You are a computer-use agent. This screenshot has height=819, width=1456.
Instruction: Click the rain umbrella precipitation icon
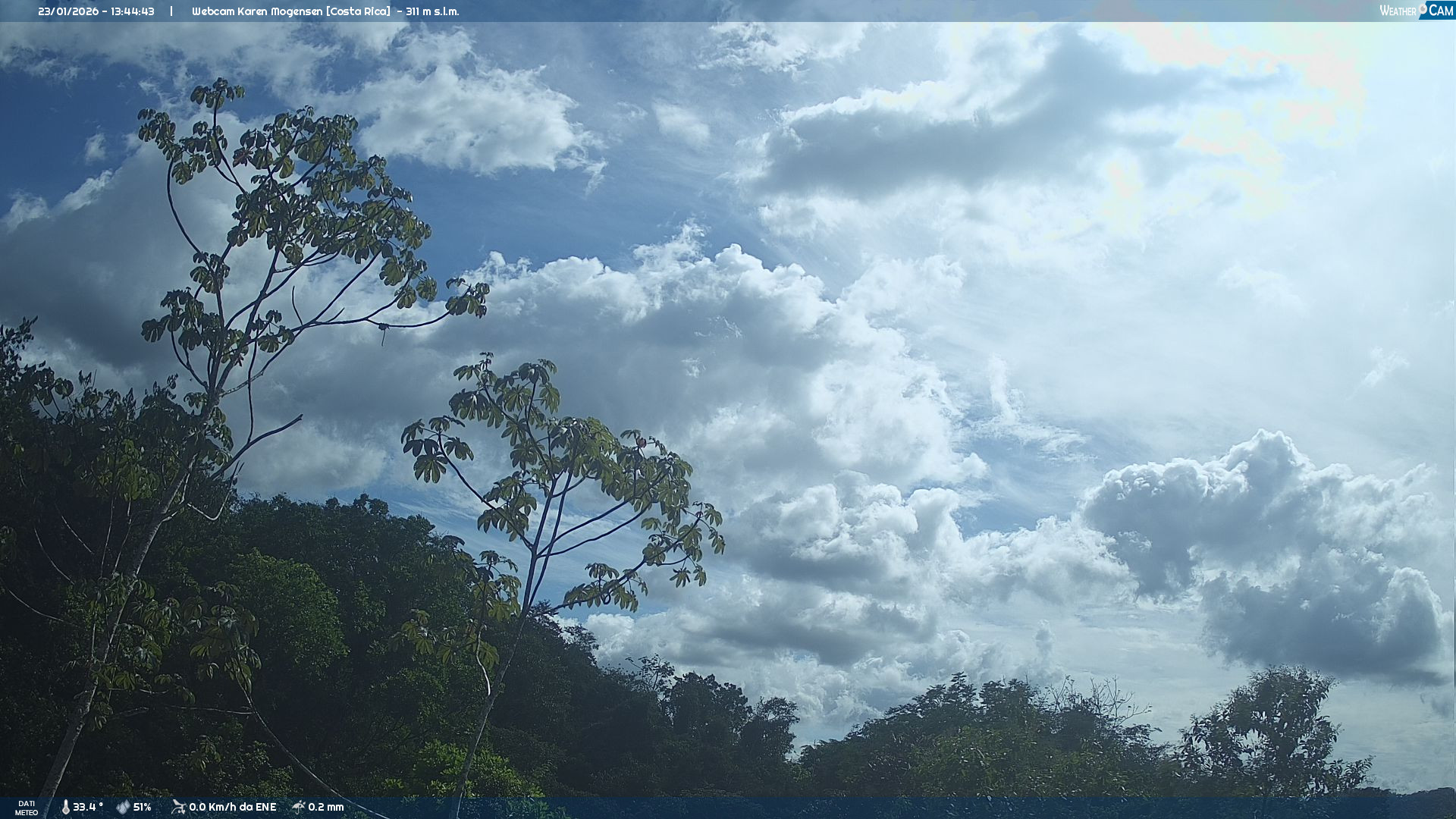pos(299,807)
